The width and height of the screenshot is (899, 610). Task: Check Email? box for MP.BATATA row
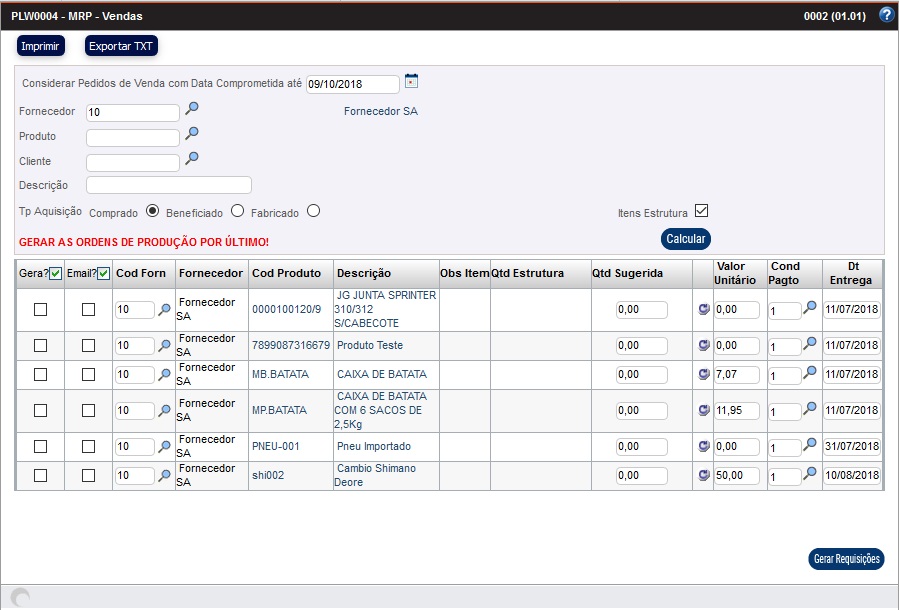click(x=88, y=410)
